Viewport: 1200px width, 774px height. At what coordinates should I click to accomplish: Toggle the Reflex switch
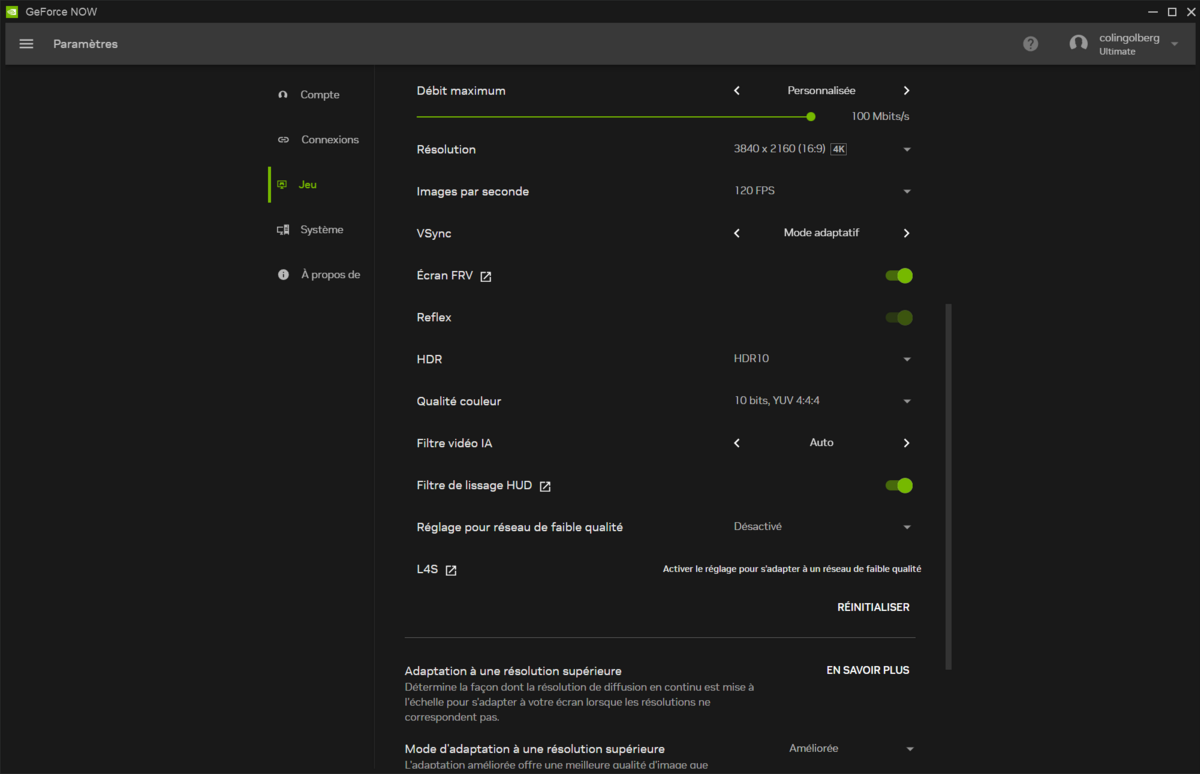pyautogui.click(x=899, y=318)
